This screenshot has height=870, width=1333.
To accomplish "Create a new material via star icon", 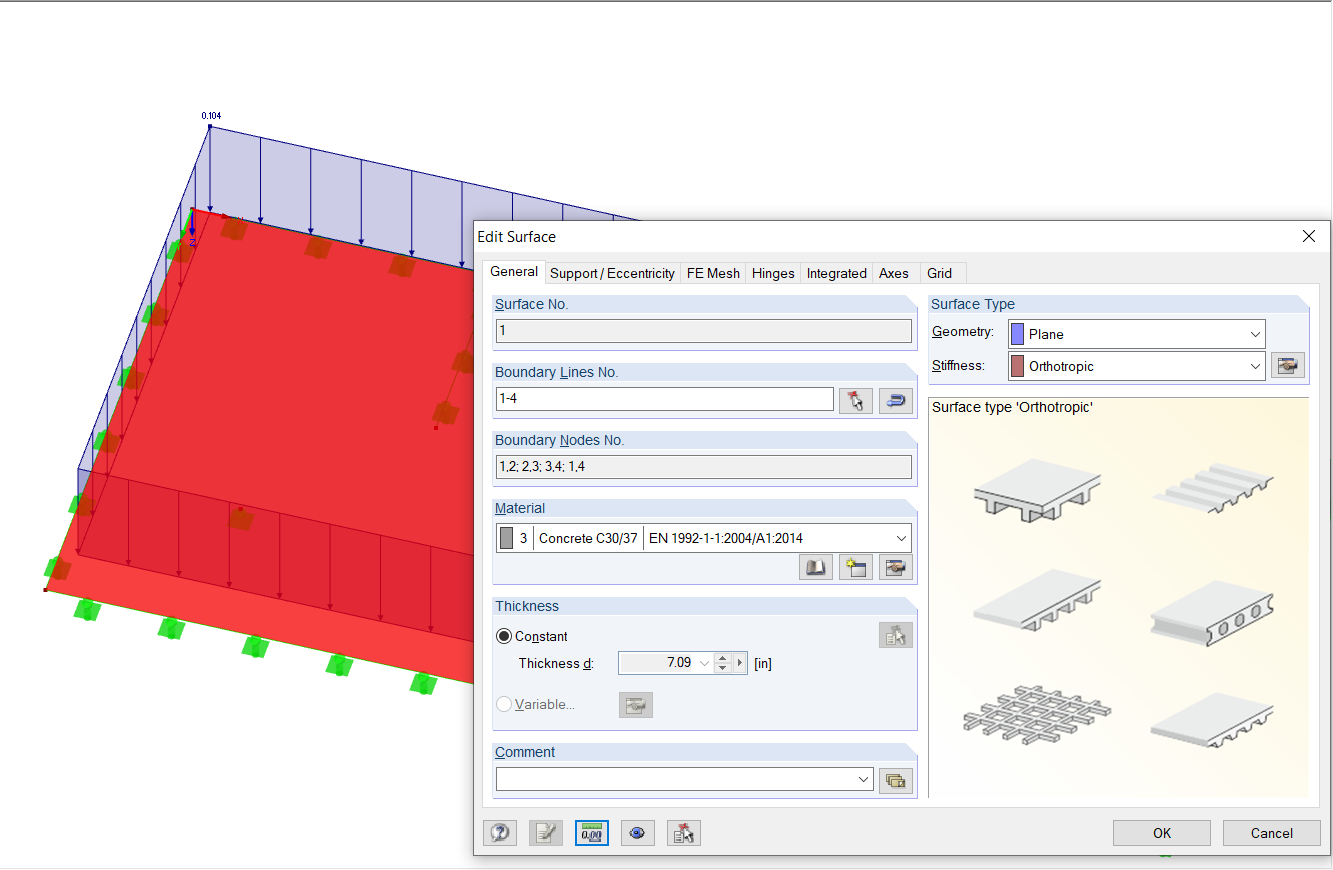I will coord(855,567).
